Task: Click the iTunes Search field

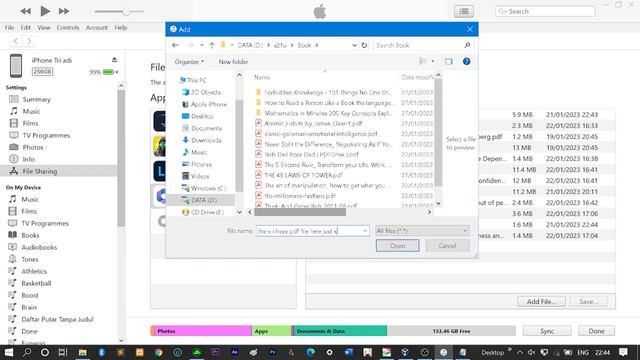Action: click(545, 11)
